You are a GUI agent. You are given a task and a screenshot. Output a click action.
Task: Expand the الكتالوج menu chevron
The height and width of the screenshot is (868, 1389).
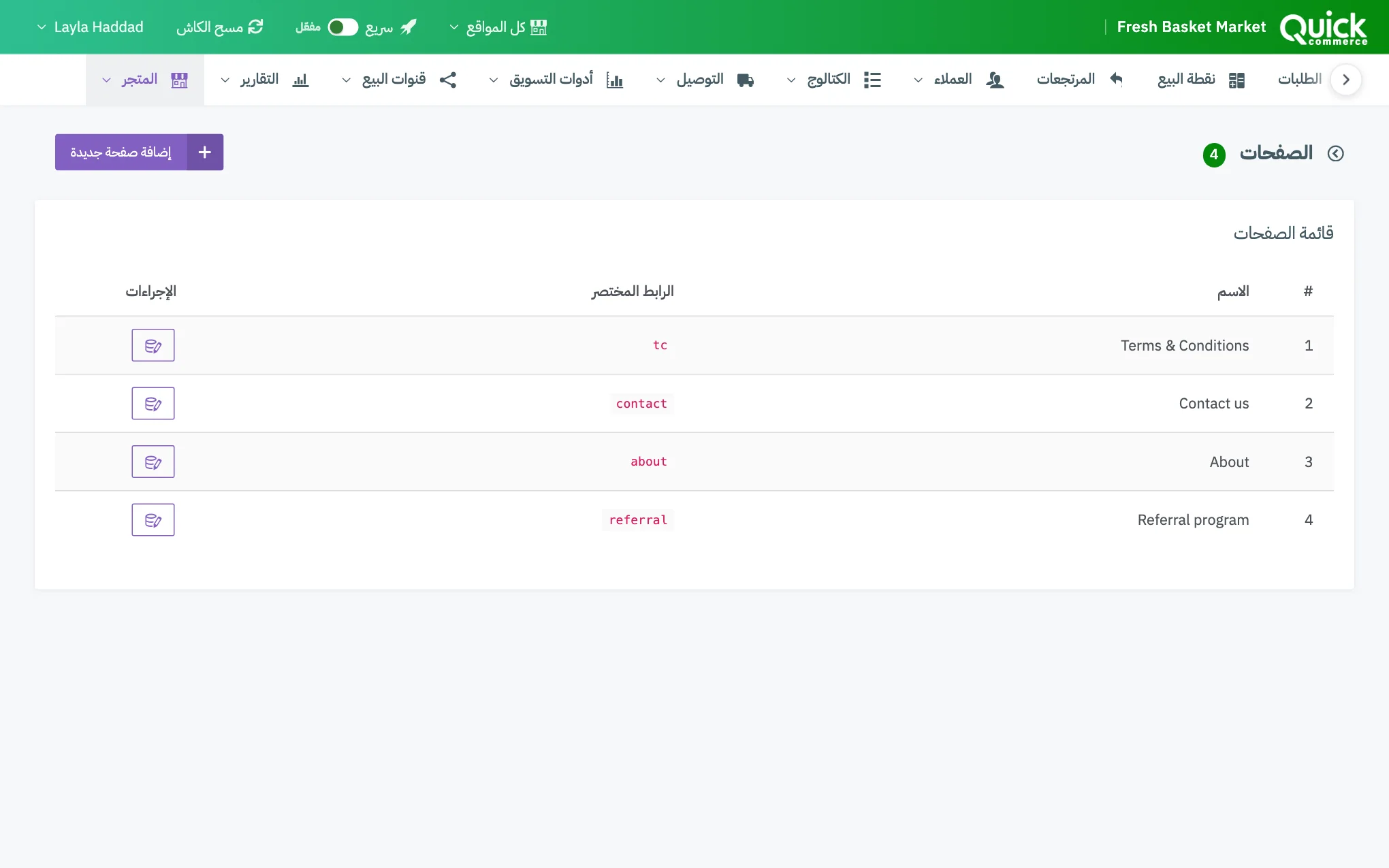791,80
